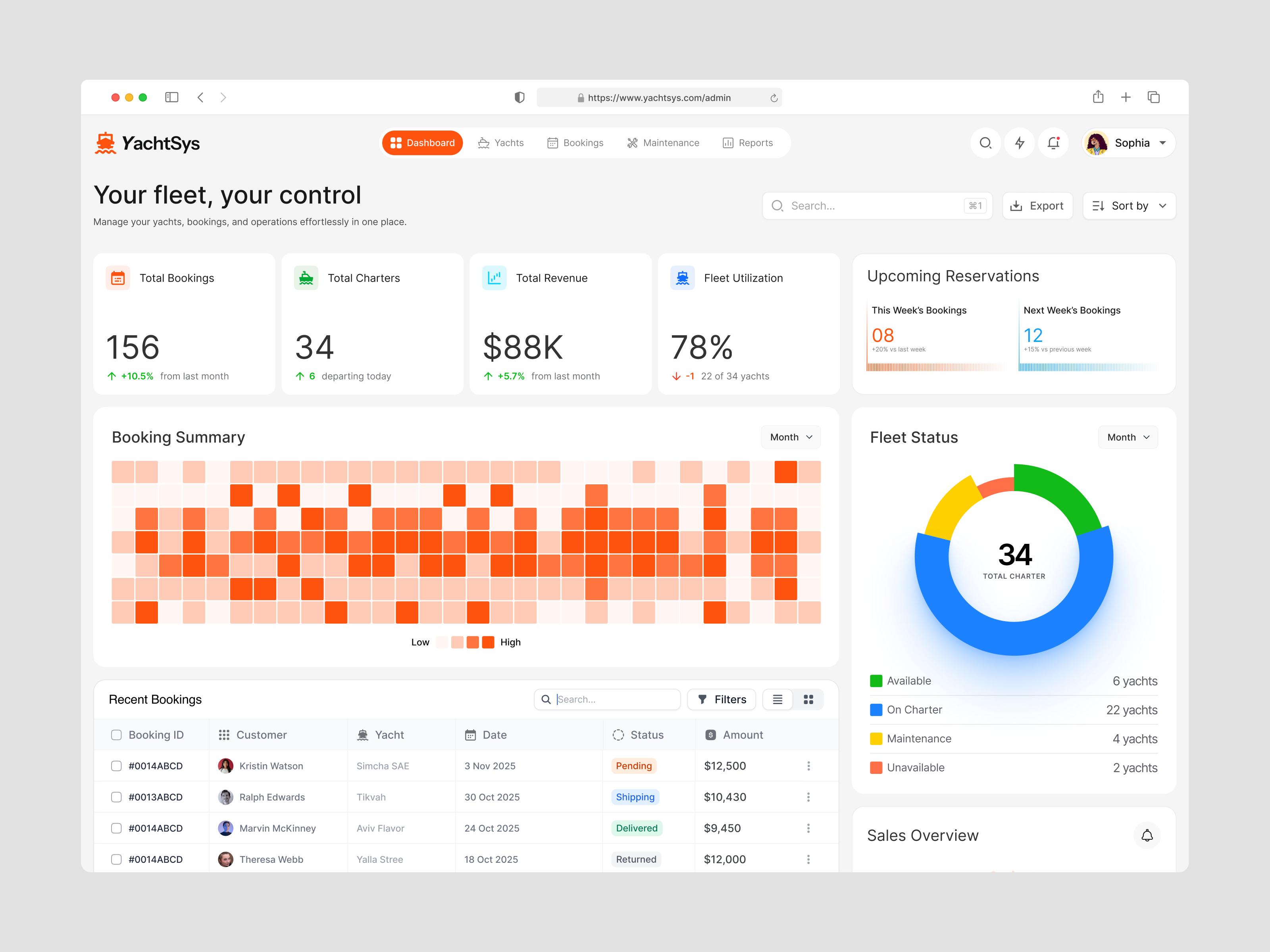Check the box for Theresa Webb's booking

coord(116,859)
